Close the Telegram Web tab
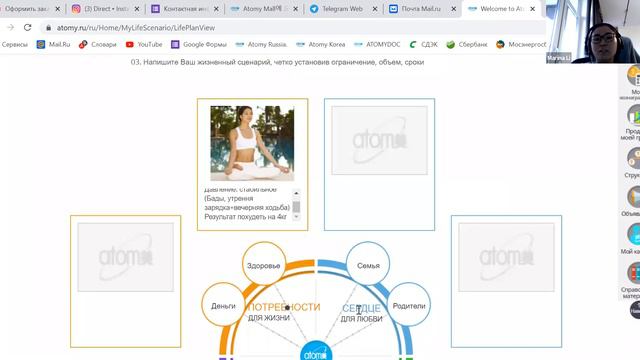The width and height of the screenshot is (640, 360). [x=375, y=9]
